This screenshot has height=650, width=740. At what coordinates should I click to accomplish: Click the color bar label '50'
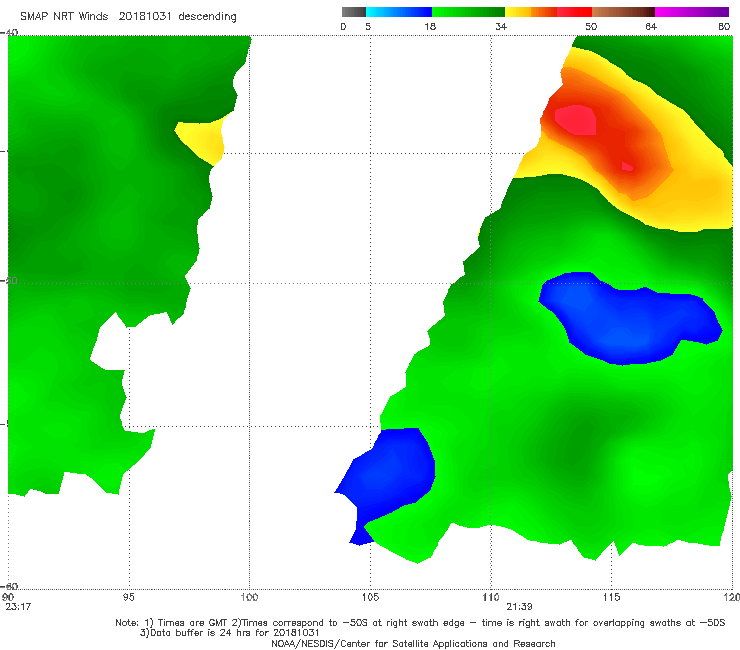point(591,27)
